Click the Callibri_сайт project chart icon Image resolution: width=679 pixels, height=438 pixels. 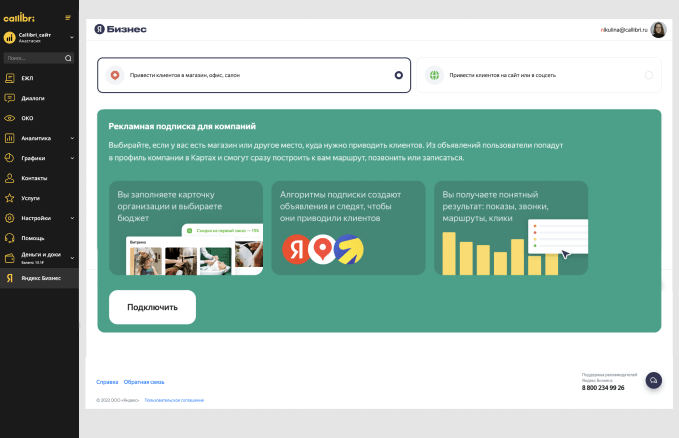10,38
